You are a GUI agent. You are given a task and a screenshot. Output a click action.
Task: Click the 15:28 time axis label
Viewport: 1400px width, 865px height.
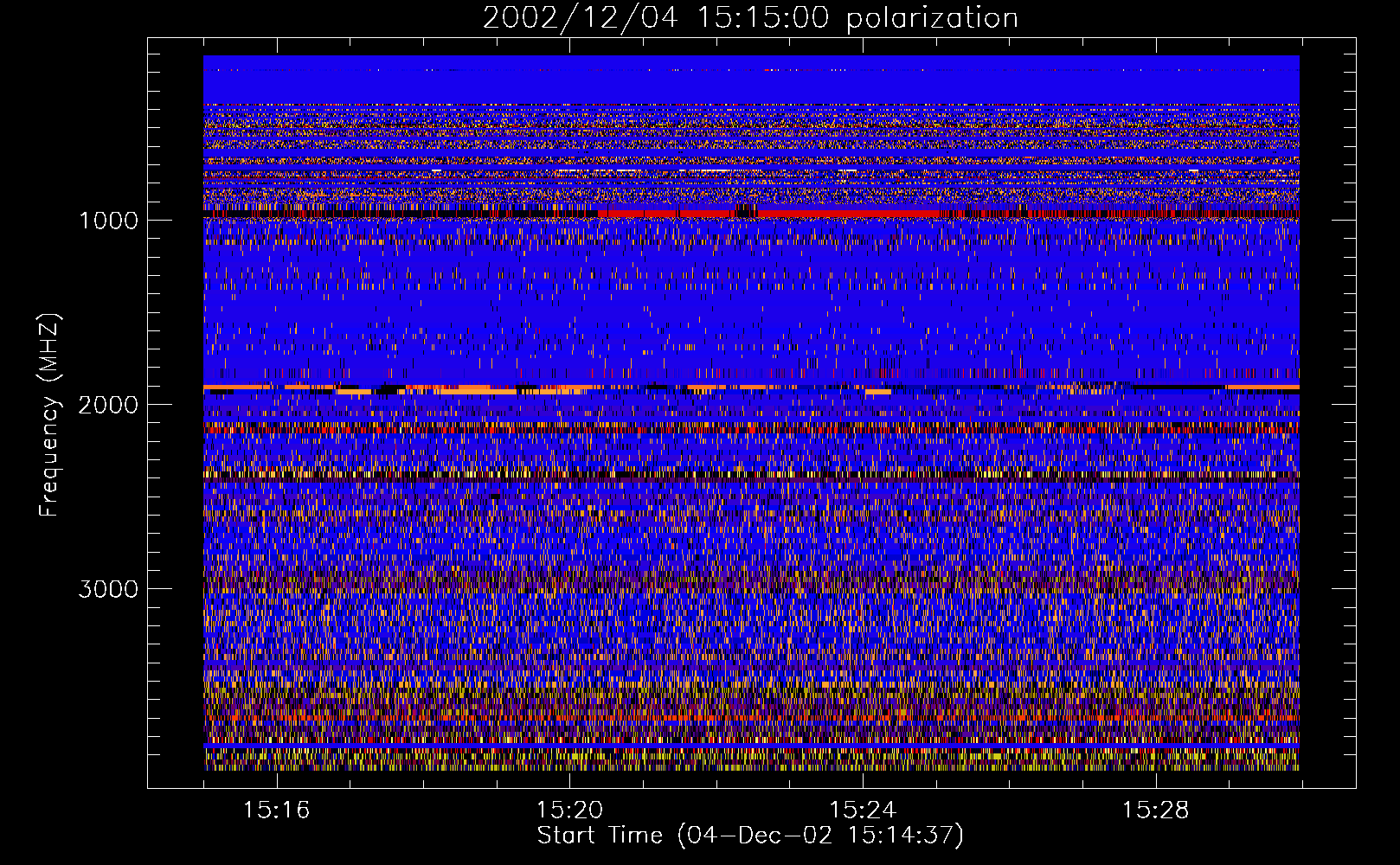click(x=1156, y=811)
